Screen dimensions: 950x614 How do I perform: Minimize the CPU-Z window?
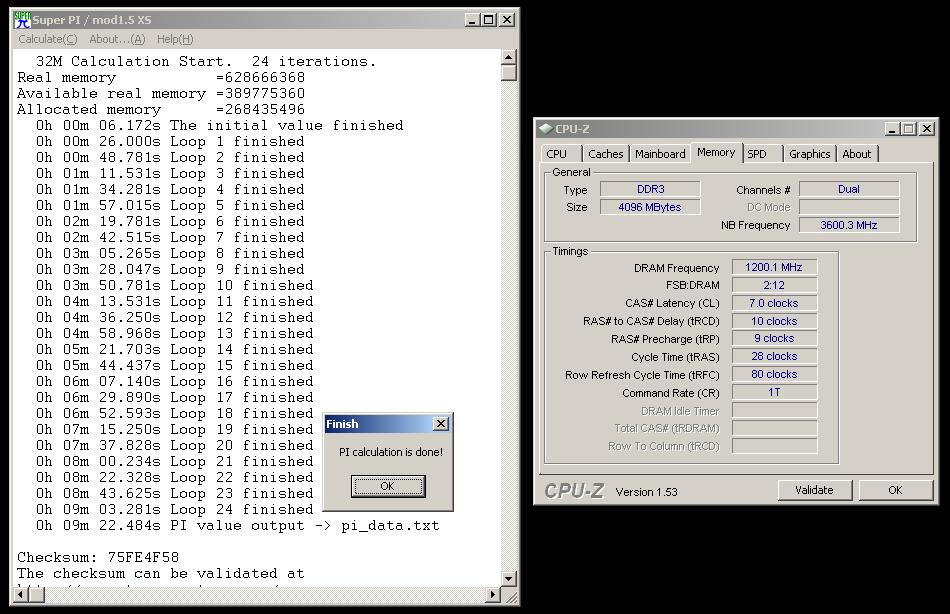click(x=892, y=128)
